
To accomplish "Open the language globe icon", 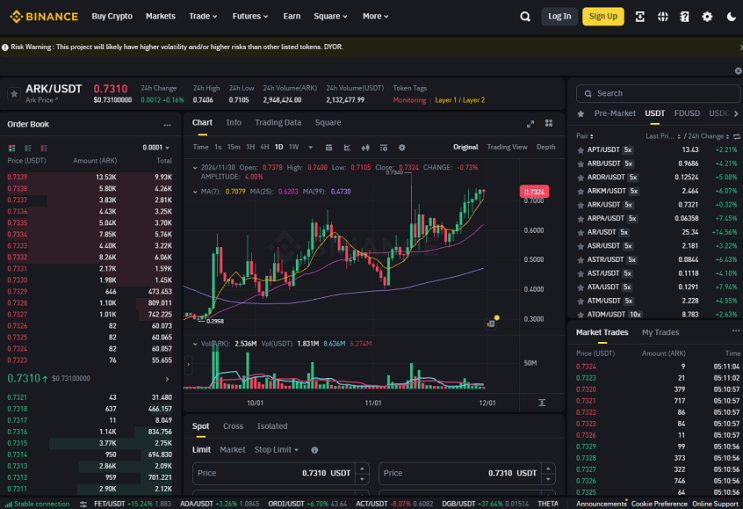I will point(662,17).
